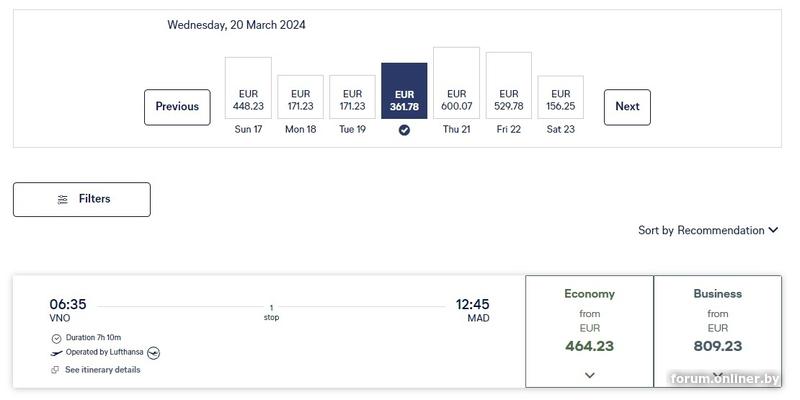Screen dimensions: 800x400
Task: Select Sat 23 fare EUR 156.25
Action: pos(560,99)
